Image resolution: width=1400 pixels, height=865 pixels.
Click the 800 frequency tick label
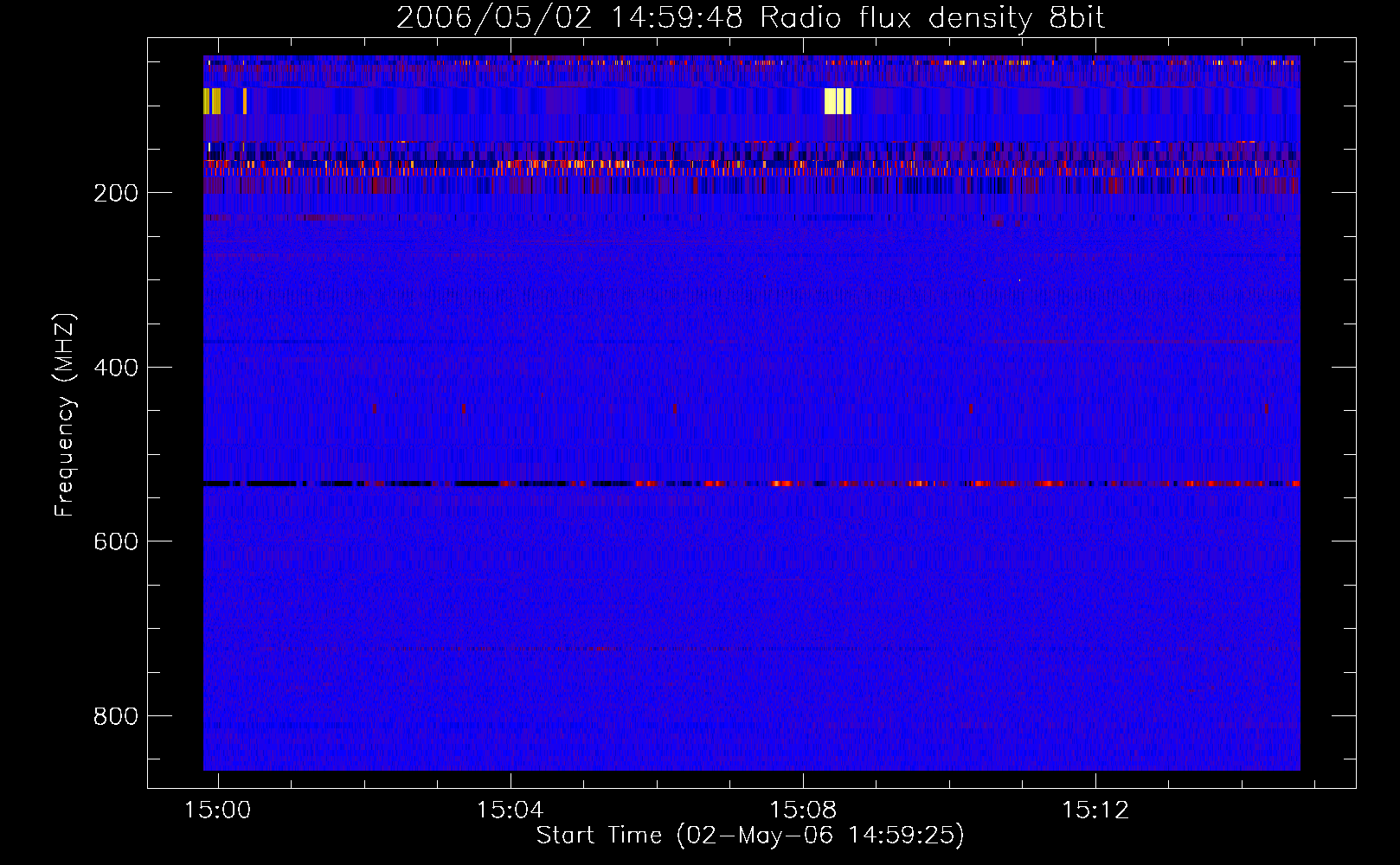click(116, 716)
